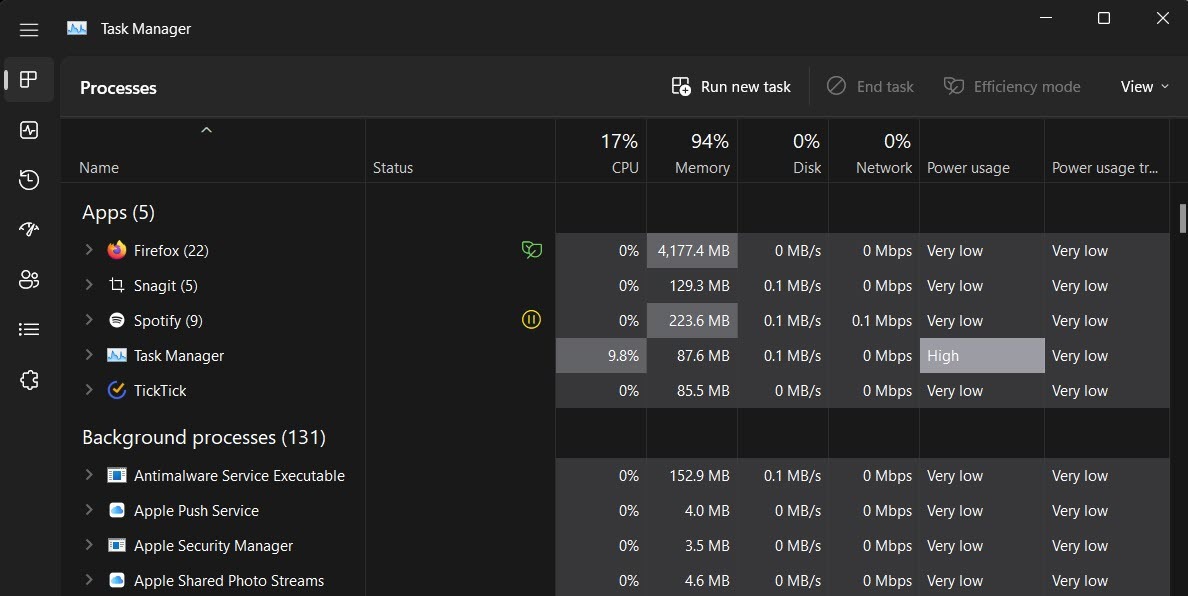The height and width of the screenshot is (596, 1188).
Task: Click the Run new task button
Action: pos(730,86)
